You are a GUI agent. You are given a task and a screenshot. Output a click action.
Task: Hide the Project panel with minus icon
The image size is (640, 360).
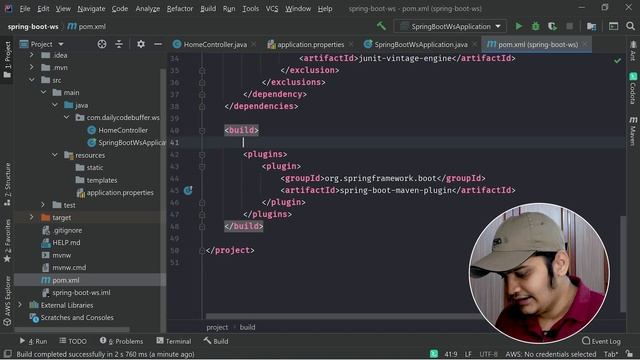tap(158, 44)
